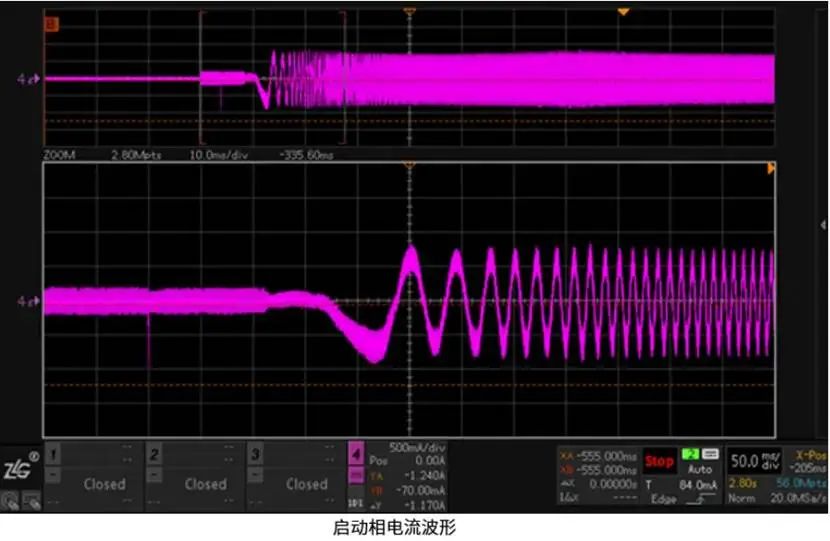Open channel 1 Closed panel
This screenshot has height=541, width=830.
point(104,484)
